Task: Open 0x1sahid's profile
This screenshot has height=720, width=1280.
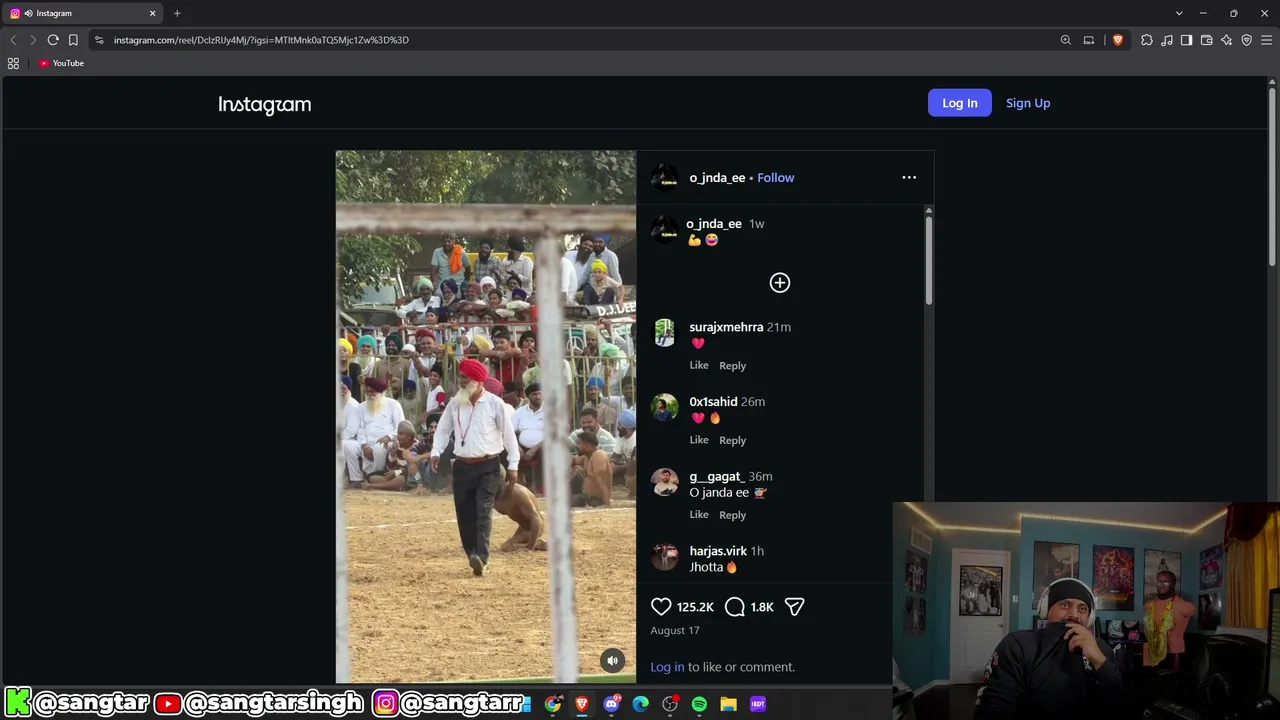Action: [713, 402]
